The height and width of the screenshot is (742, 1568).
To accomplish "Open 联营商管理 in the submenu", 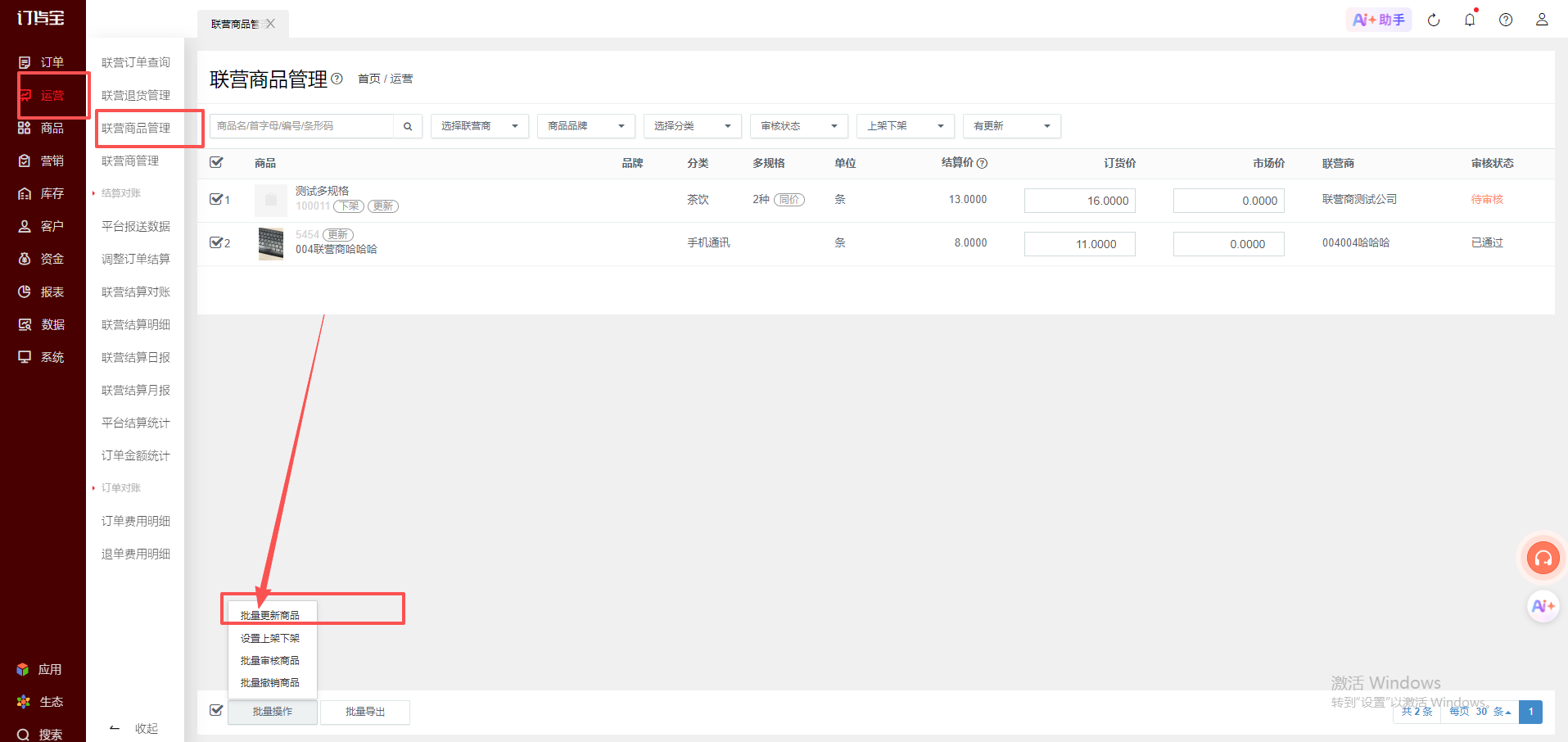I will tap(130, 161).
